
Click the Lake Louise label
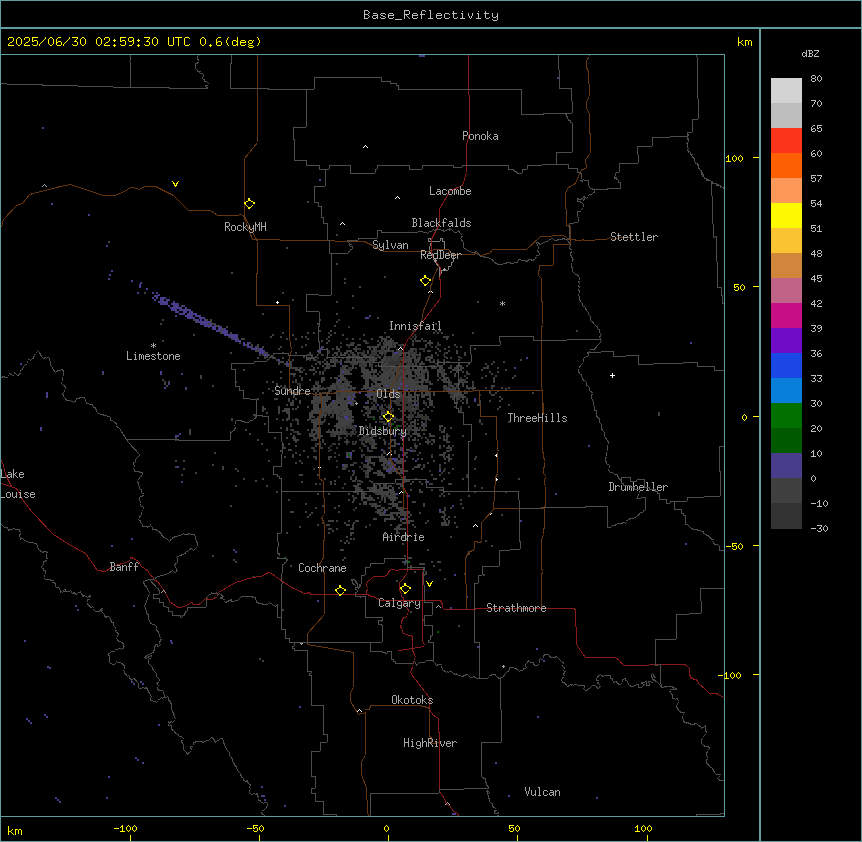[x=18, y=484]
